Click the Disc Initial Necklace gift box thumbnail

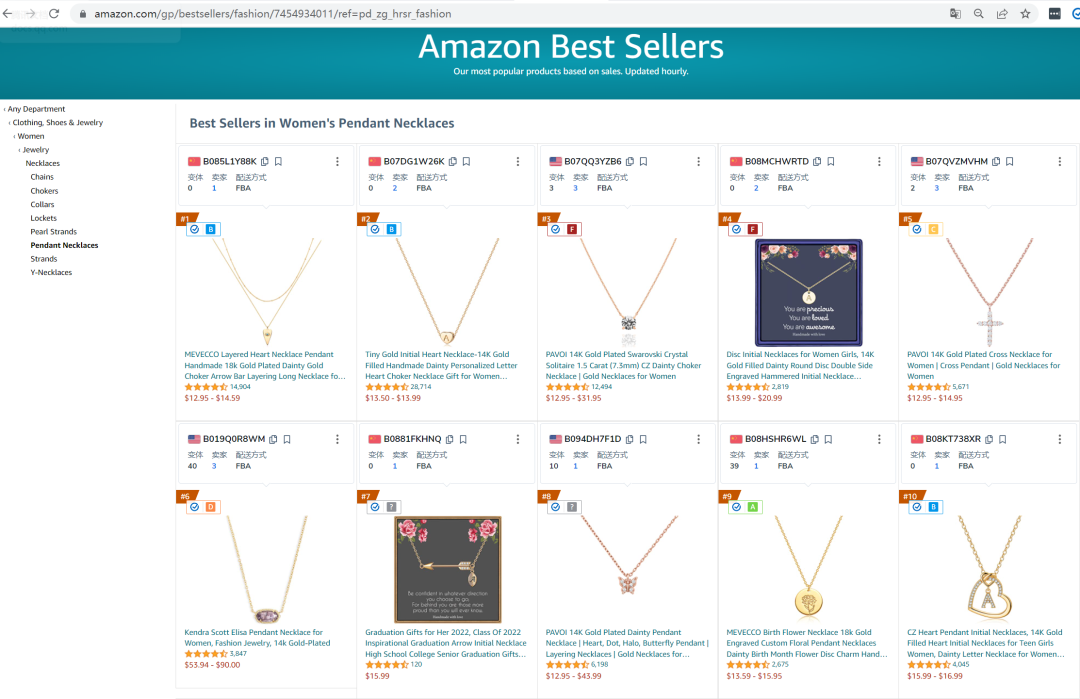point(808,293)
